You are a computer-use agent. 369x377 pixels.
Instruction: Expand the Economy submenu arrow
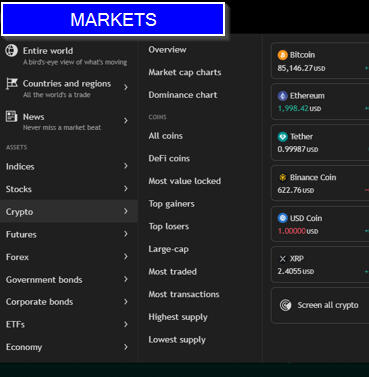pyautogui.click(x=126, y=347)
